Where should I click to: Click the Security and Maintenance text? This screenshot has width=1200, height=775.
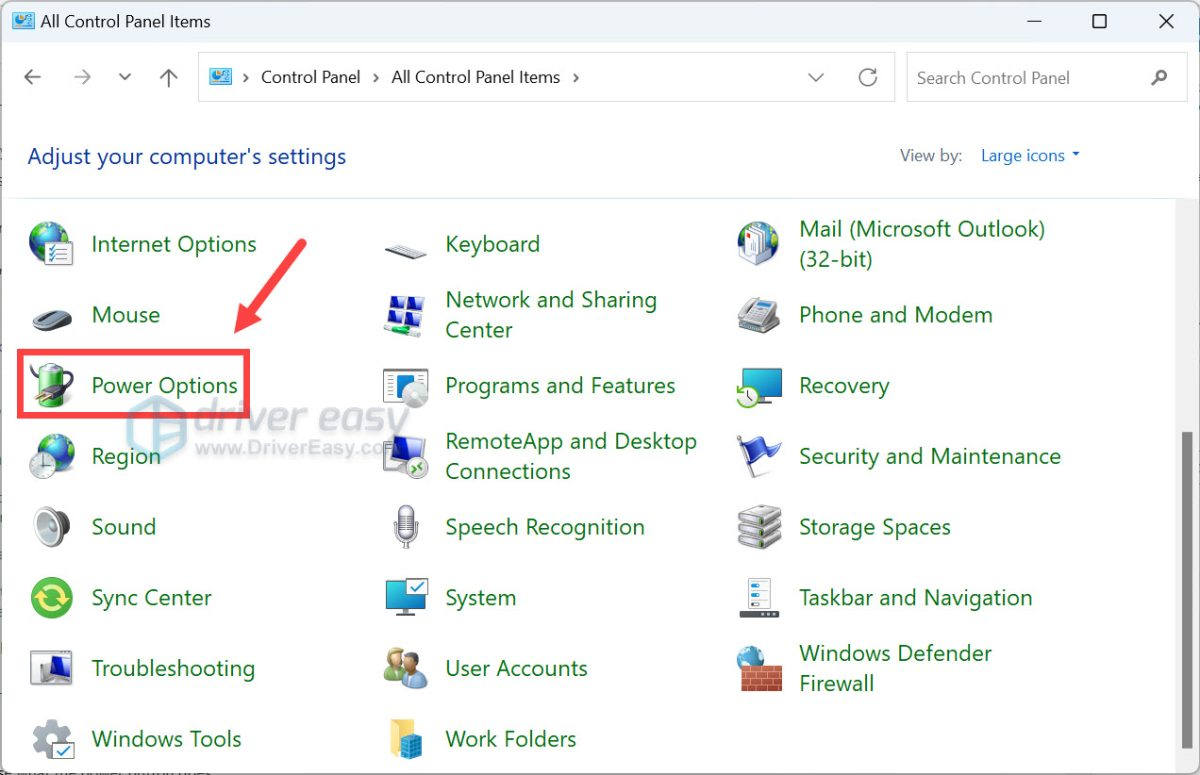(x=930, y=457)
